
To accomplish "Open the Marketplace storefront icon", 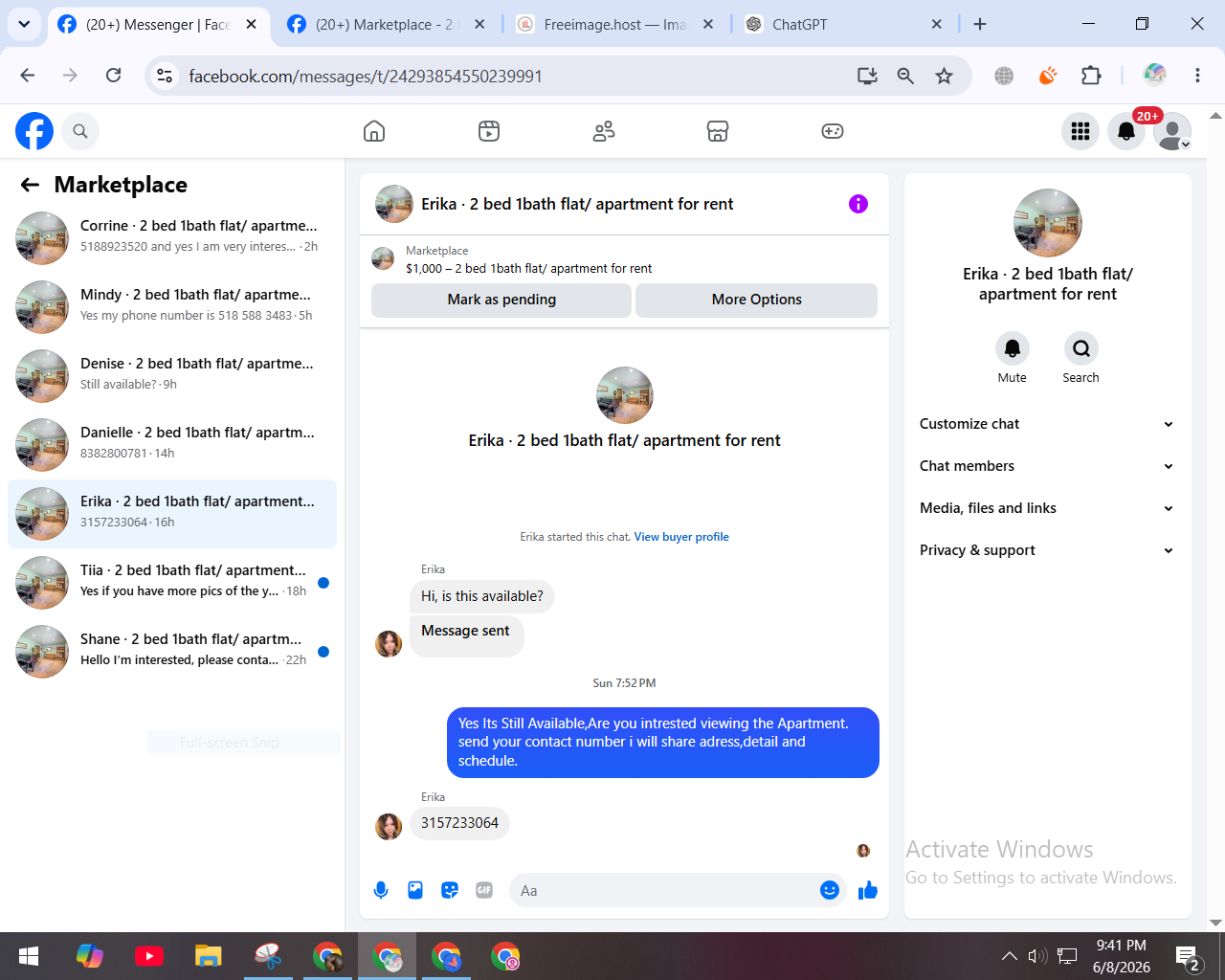I will click(718, 131).
